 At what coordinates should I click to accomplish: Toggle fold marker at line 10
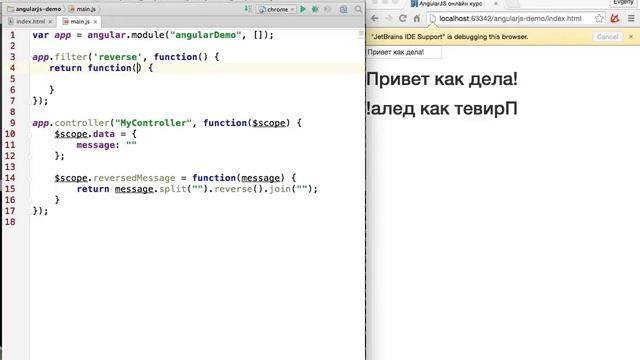tap(30, 134)
